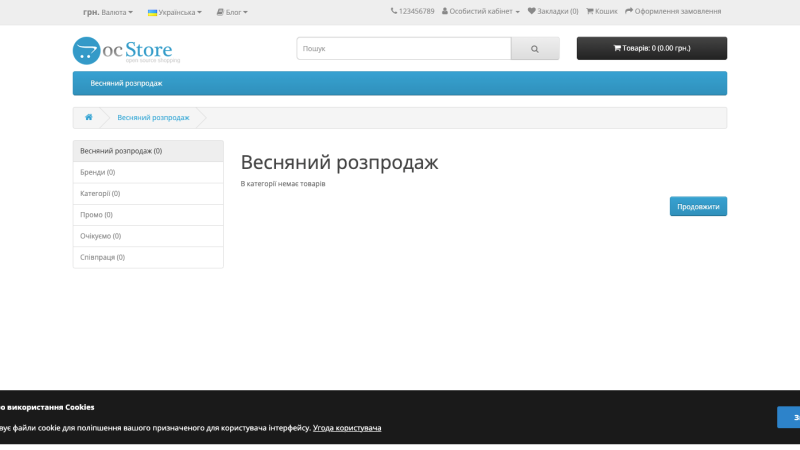
Task: Open the Українська language dropdown
Action: click(174, 12)
